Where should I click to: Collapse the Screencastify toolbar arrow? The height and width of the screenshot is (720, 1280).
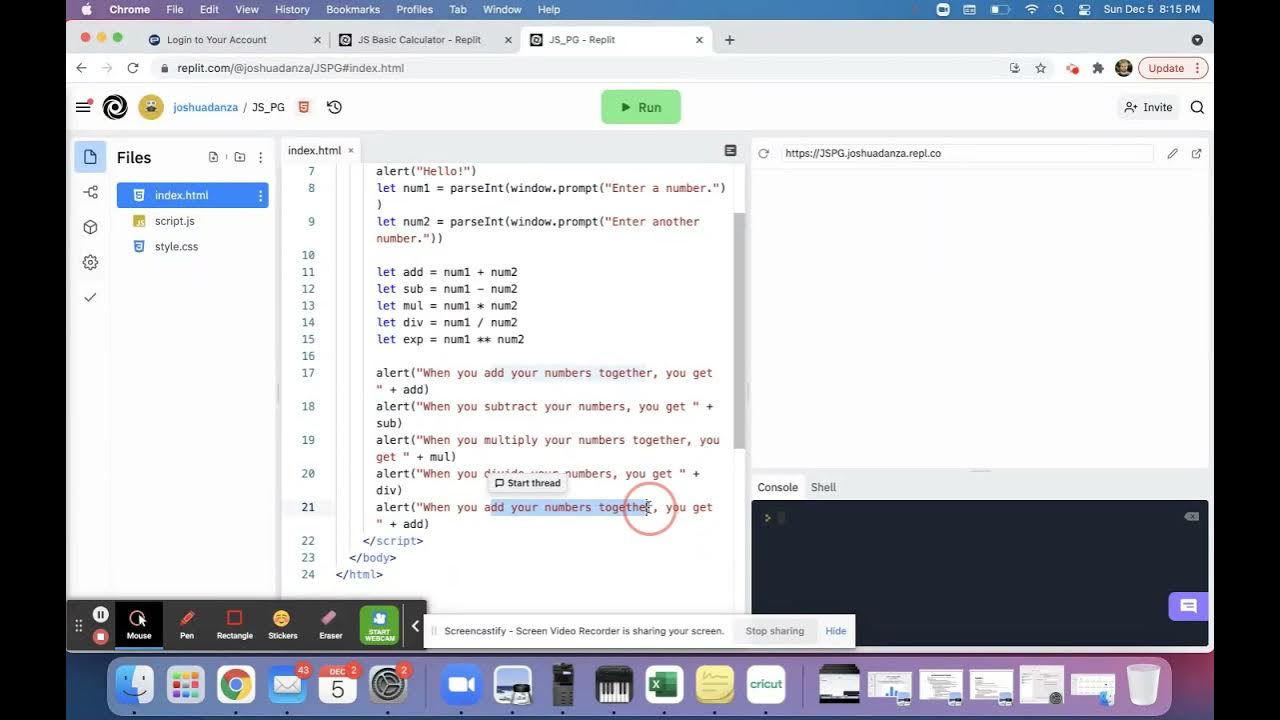click(x=415, y=626)
